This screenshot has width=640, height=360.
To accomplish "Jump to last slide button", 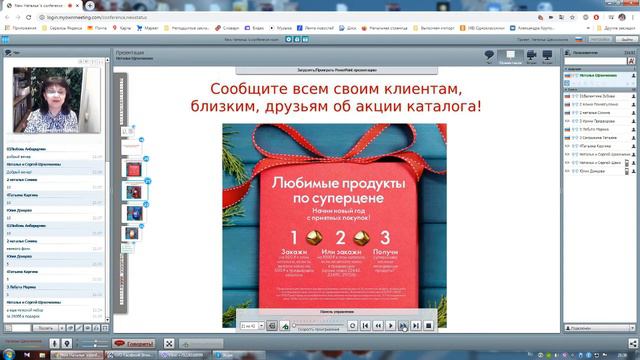I will [416, 325].
